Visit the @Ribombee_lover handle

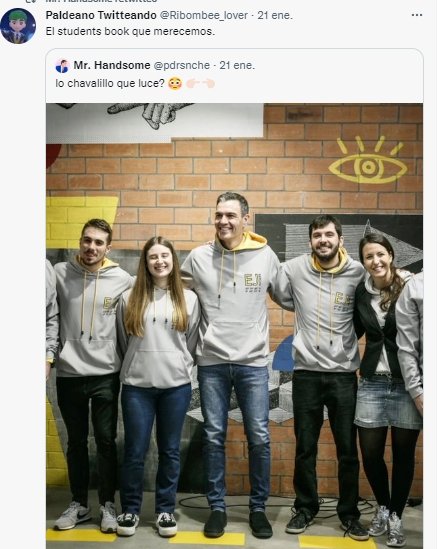(203, 15)
